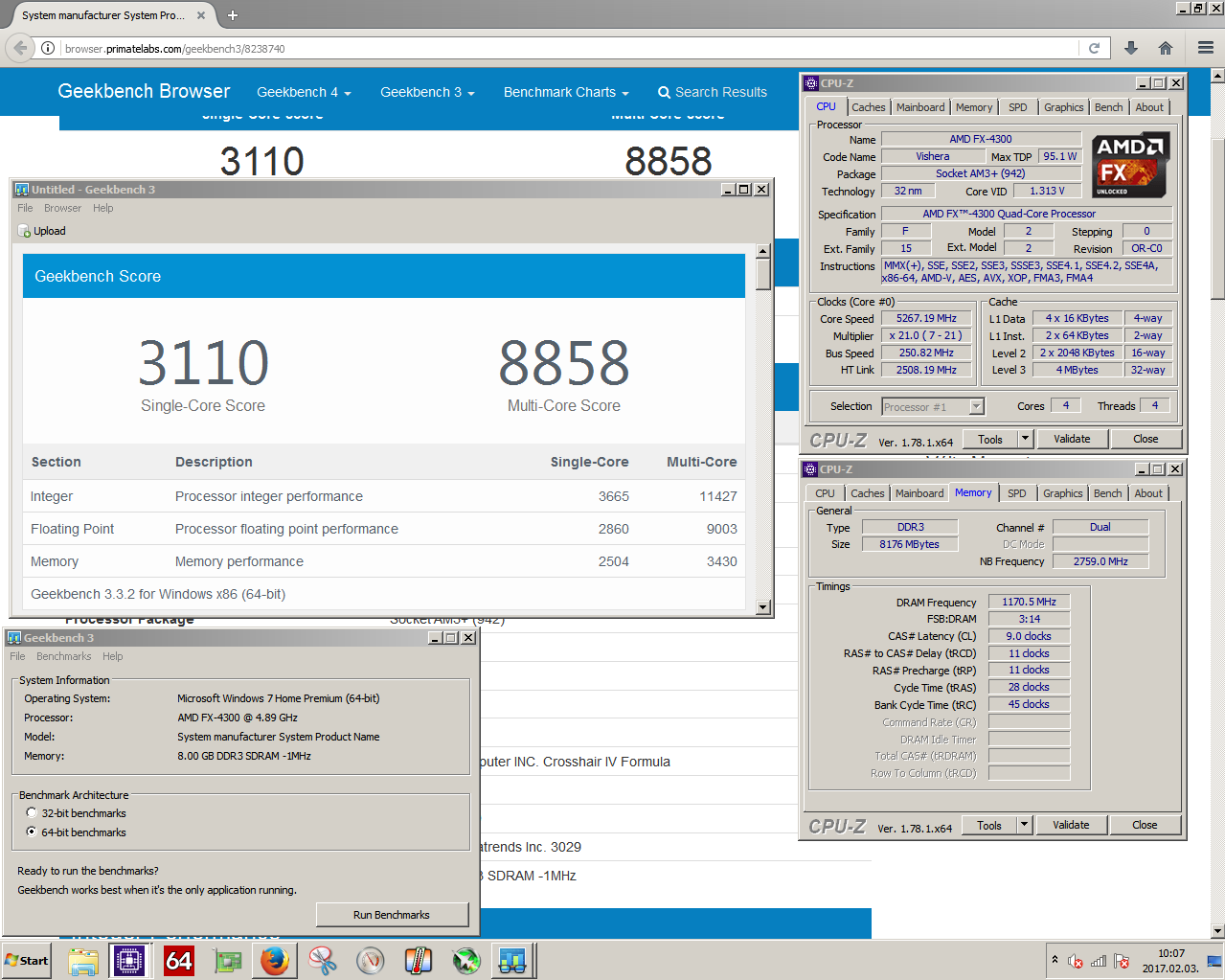Screen dimensions: 1225x980
Task: Close the System manufacturer browser tab
Action: 201,15
